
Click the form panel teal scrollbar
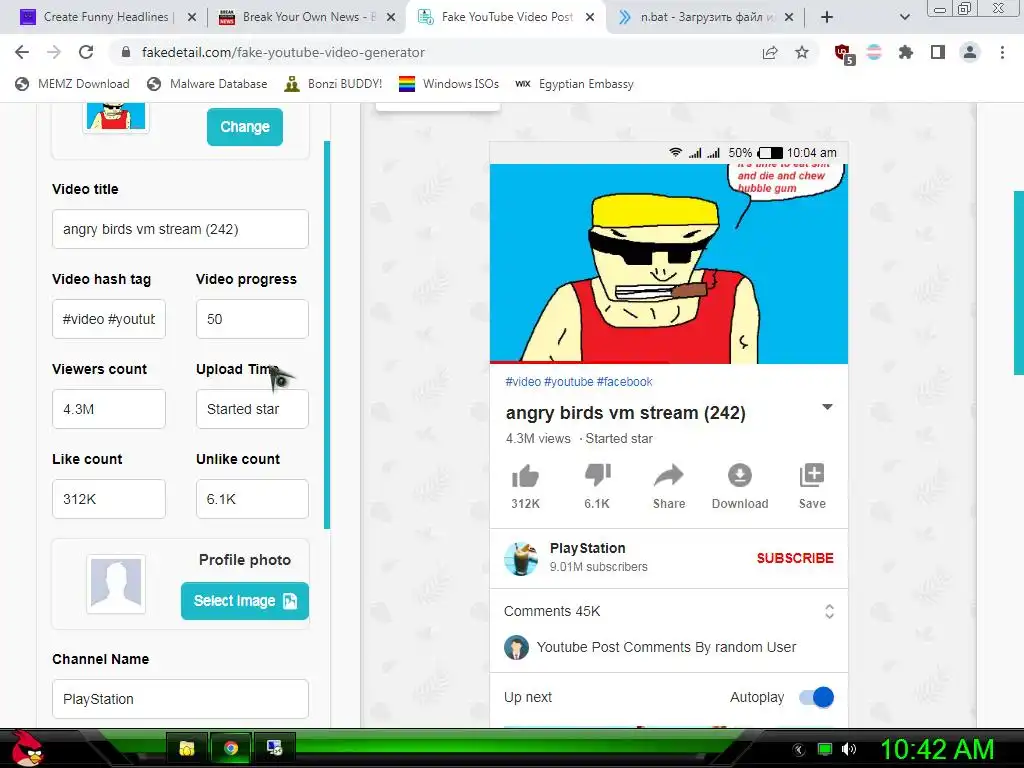pos(327,334)
